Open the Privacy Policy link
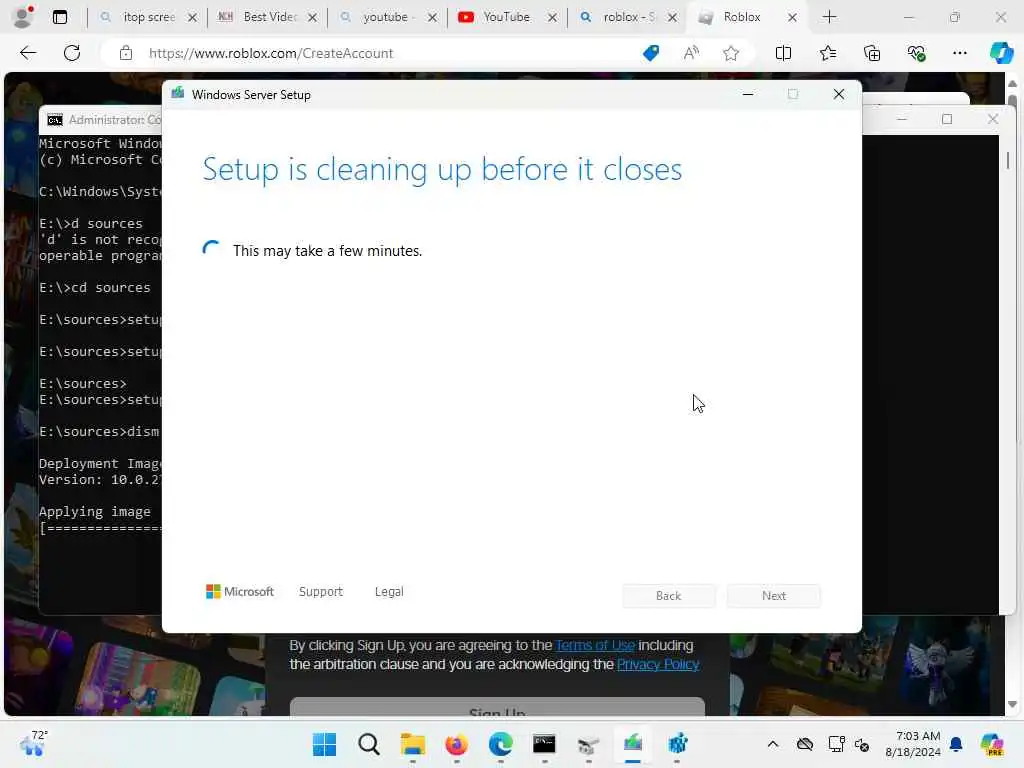Image resolution: width=1024 pixels, height=768 pixels. (x=658, y=665)
